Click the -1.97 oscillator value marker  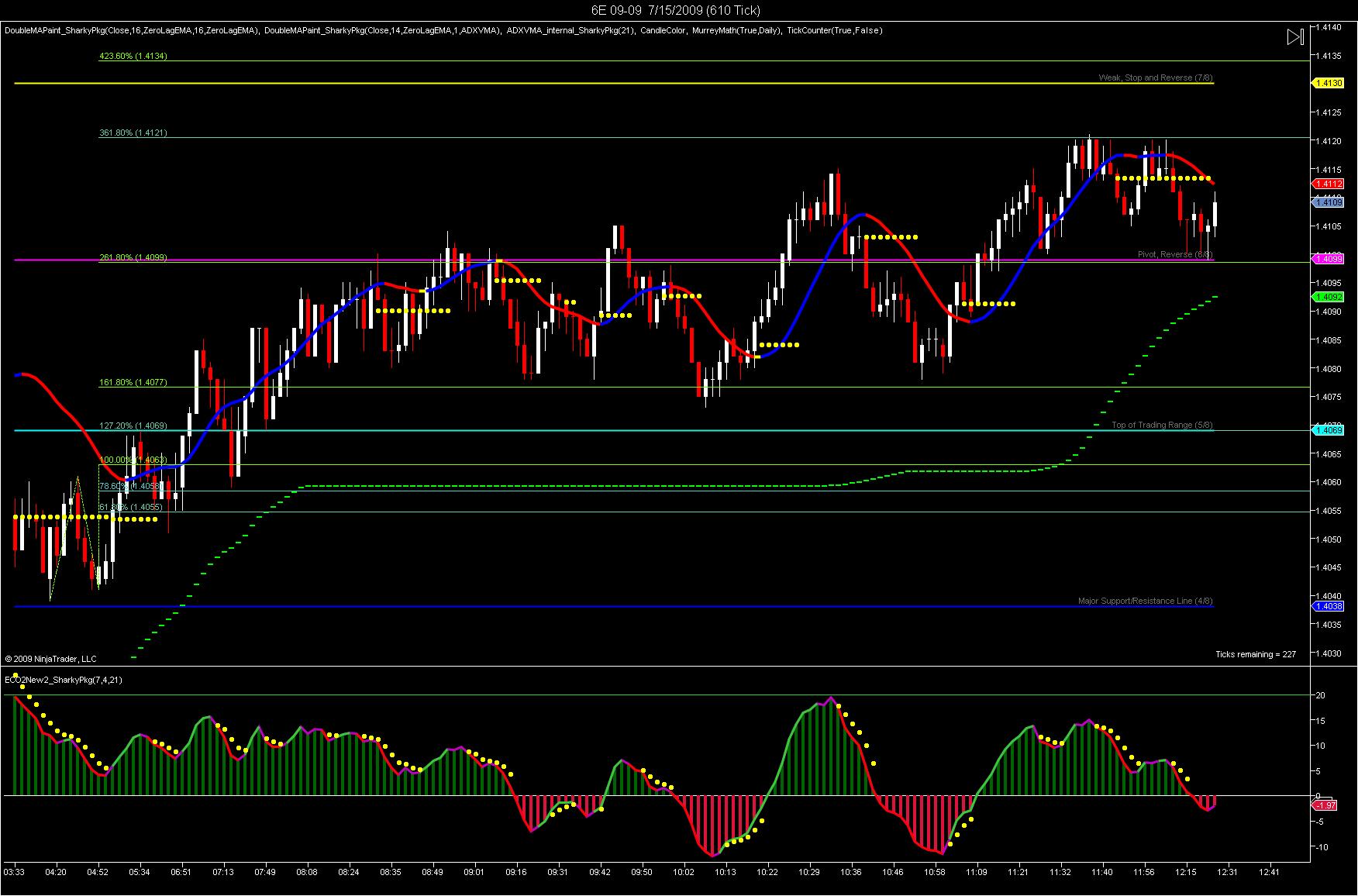[x=1325, y=805]
